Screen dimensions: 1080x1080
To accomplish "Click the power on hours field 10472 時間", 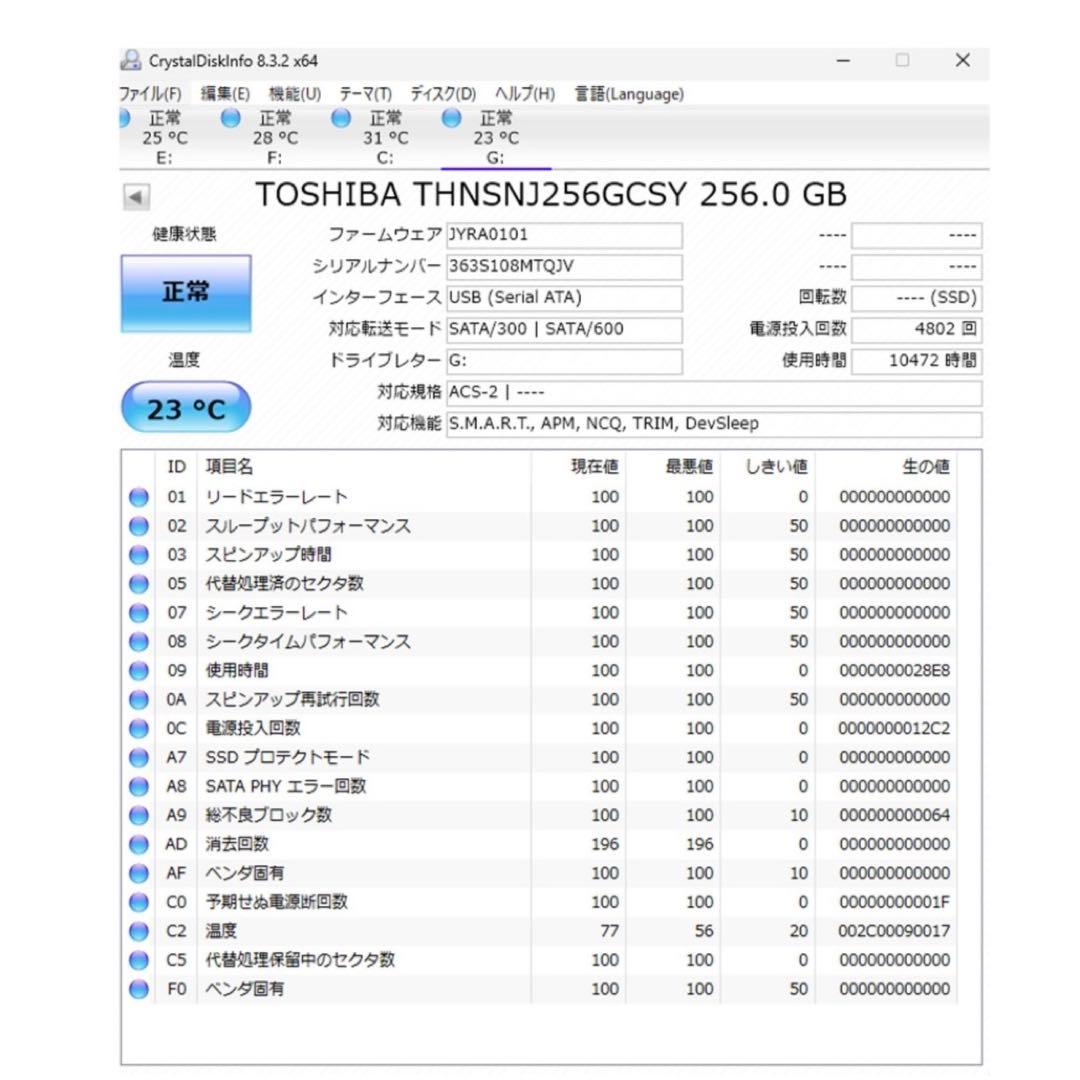I will (x=917, y=362).
